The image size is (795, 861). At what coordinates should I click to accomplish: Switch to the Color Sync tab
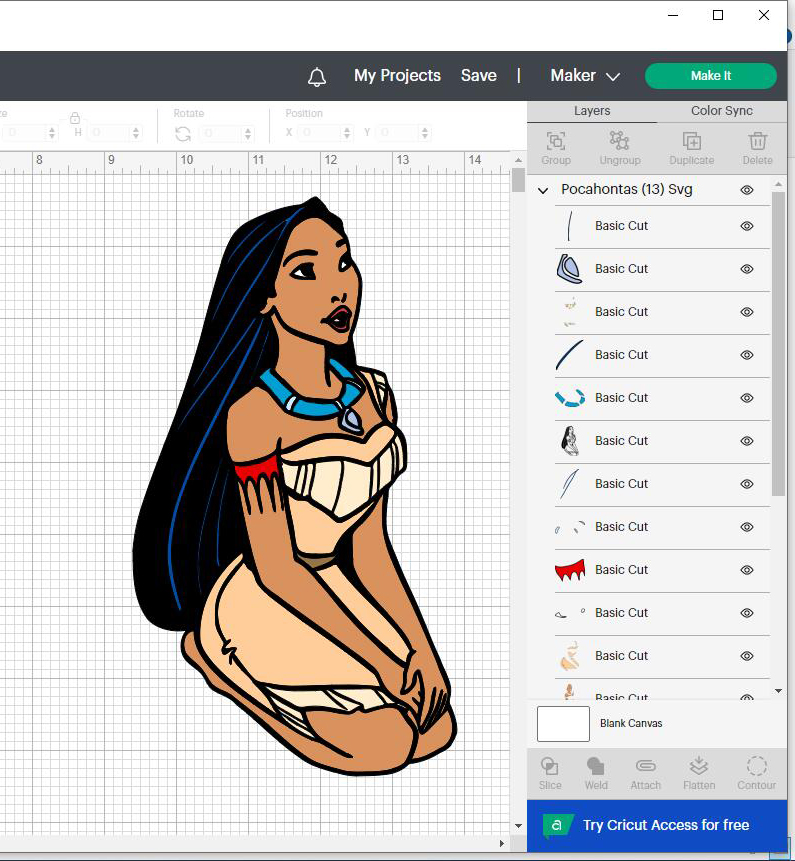click(x=721, y=111)
